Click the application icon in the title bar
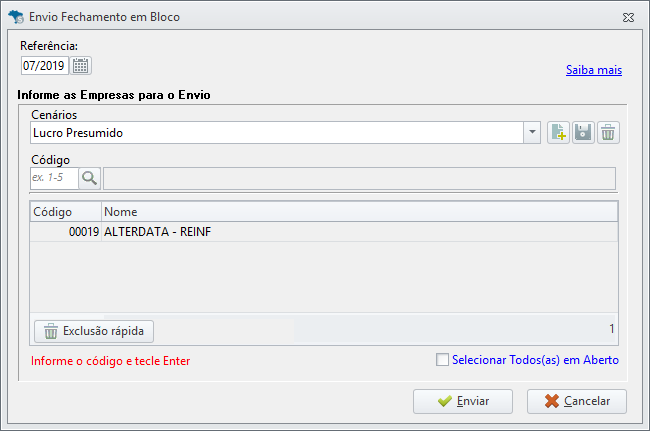This screenshot has height=431, width=650. pyautogui.click(x=16, y=17)
